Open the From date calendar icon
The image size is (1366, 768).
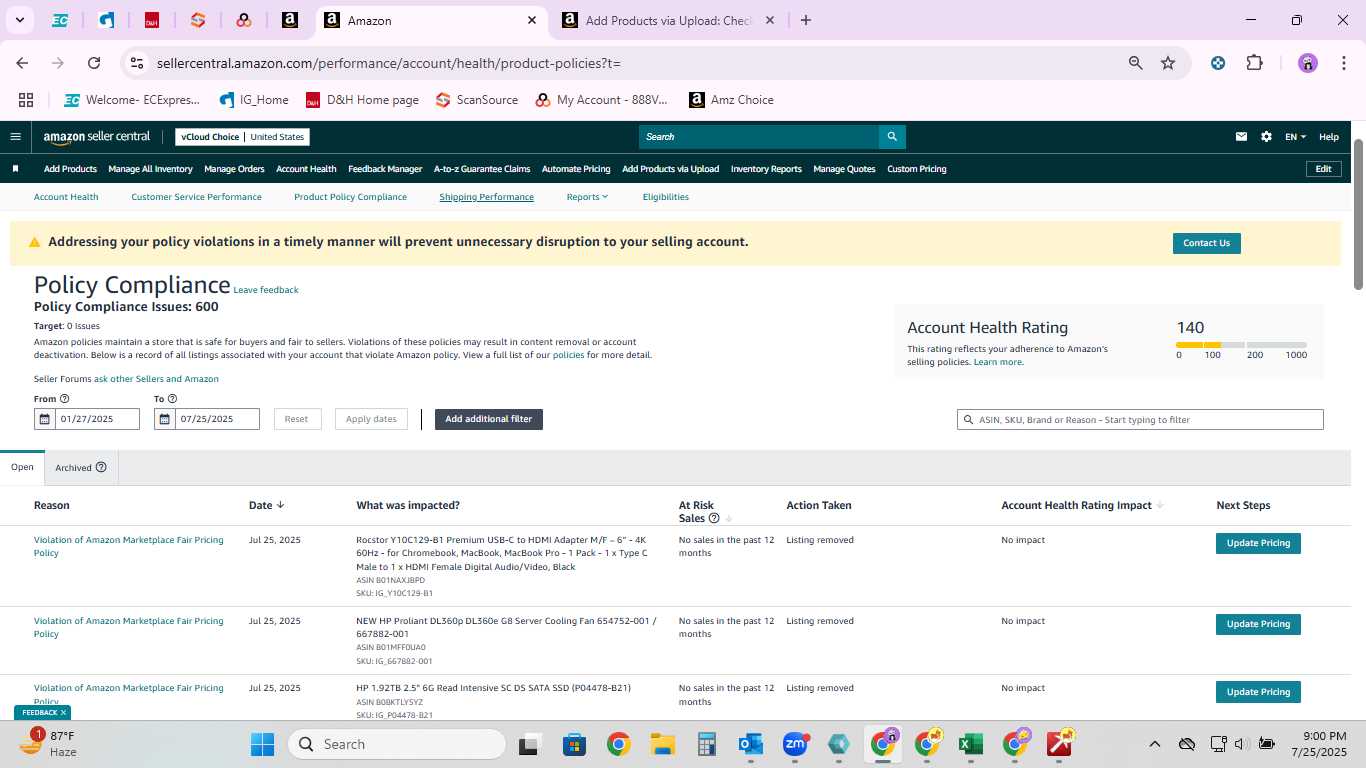tap(43, 419)
